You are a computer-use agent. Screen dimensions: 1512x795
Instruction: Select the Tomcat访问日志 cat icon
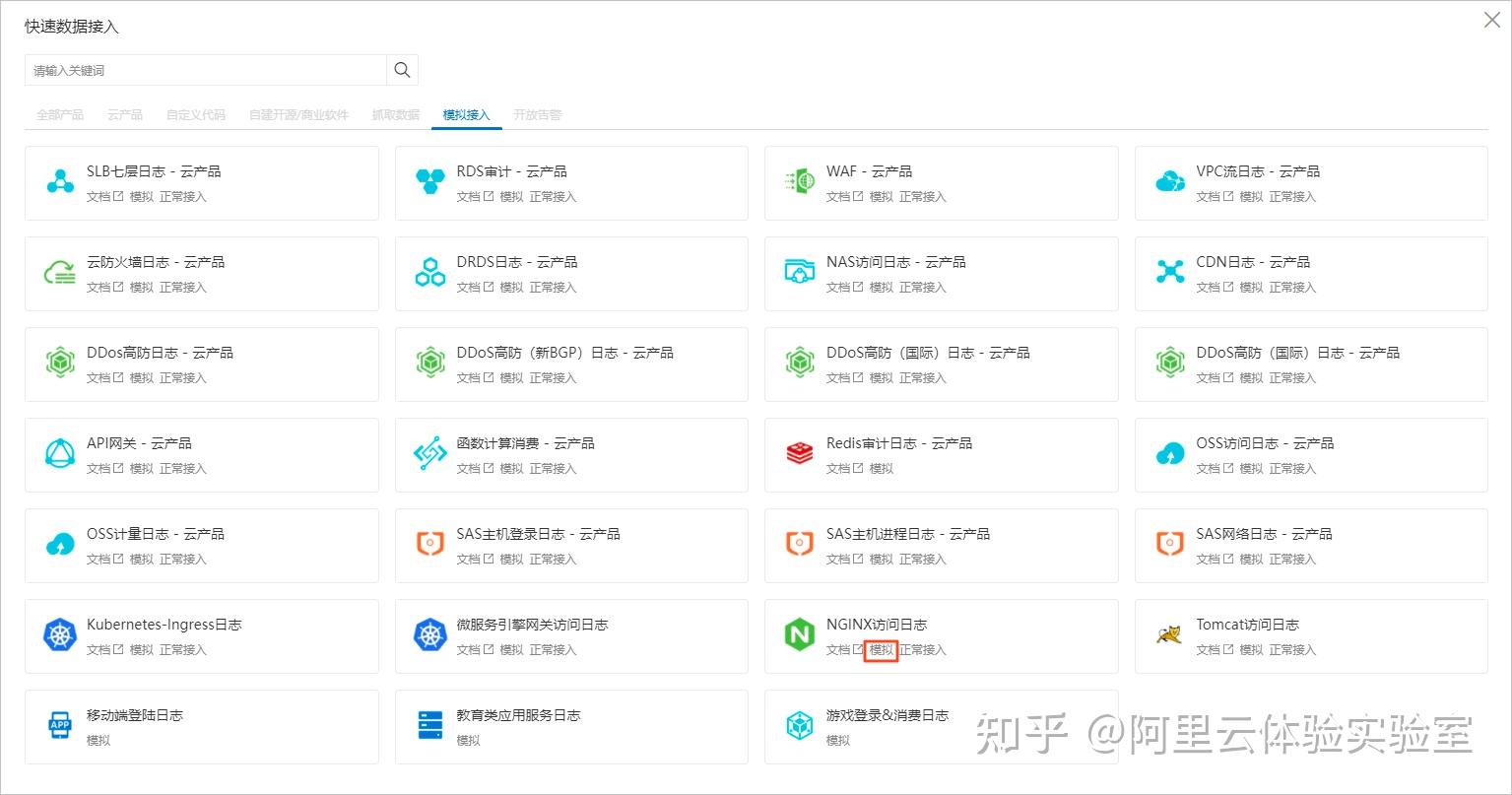click(1170, 635)
